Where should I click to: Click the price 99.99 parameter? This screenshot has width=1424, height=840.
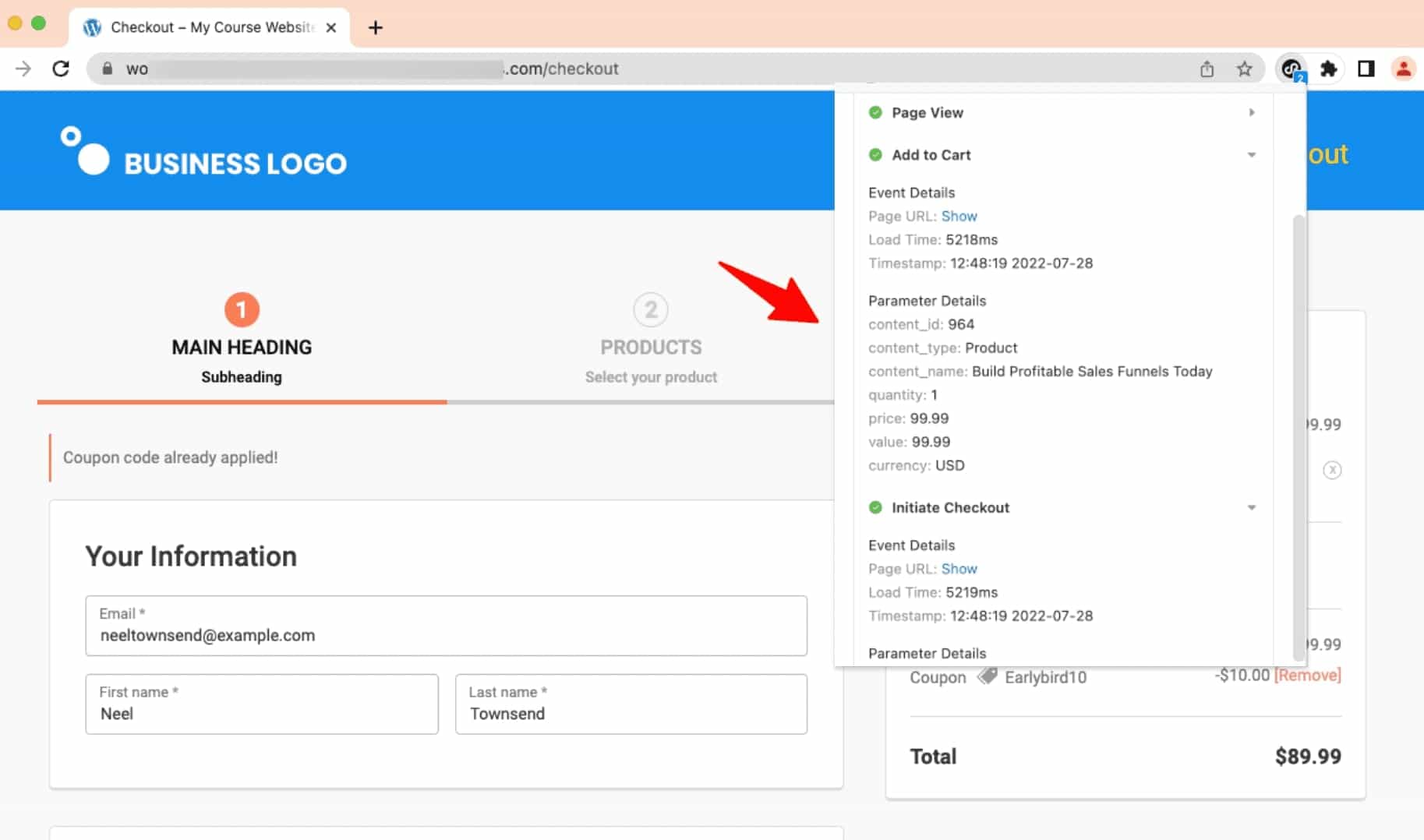click(x=908, y=418)
